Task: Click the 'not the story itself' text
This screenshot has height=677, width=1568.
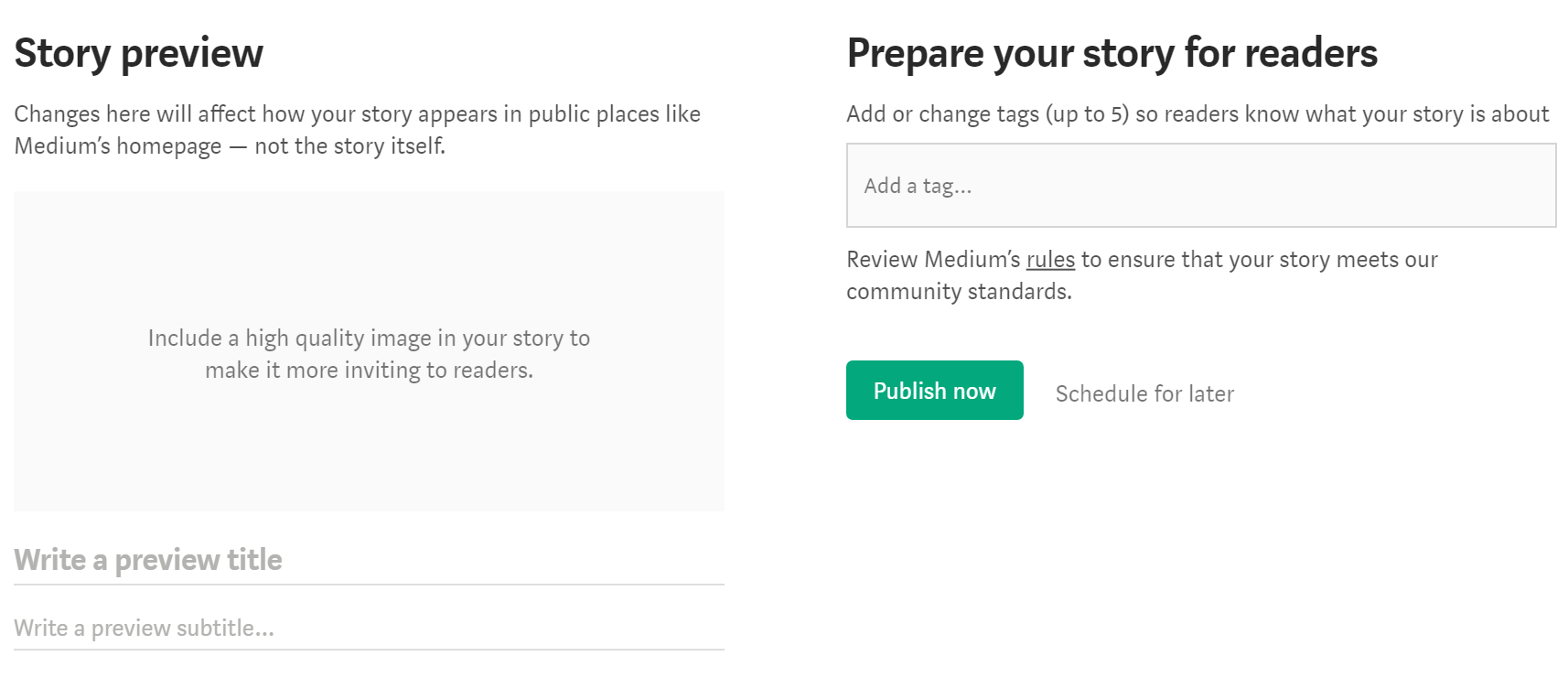Action: (349, 146)
